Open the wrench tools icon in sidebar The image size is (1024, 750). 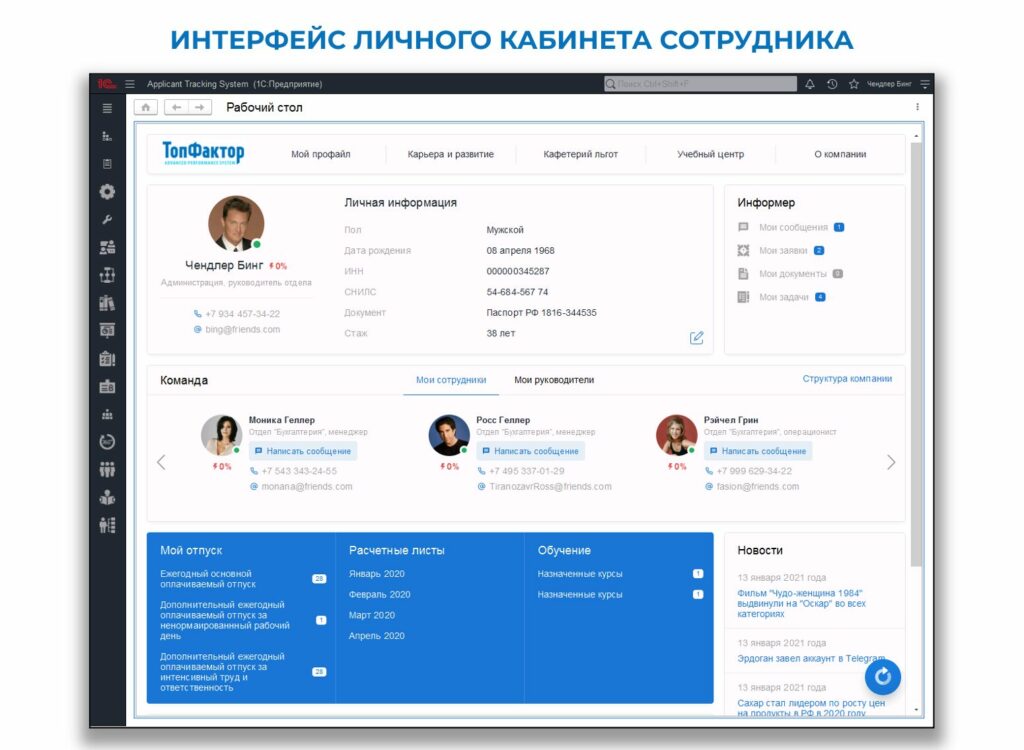pos(107,220)
